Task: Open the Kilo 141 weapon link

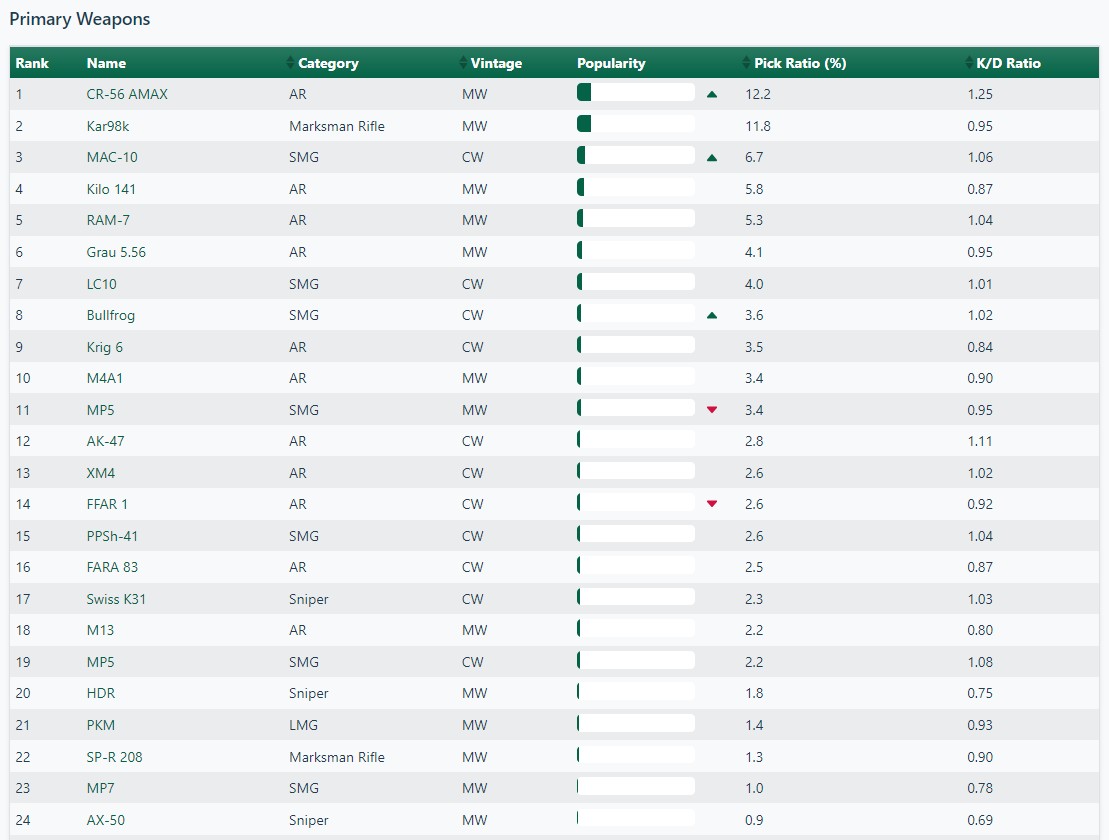Action: coord(111,189)
